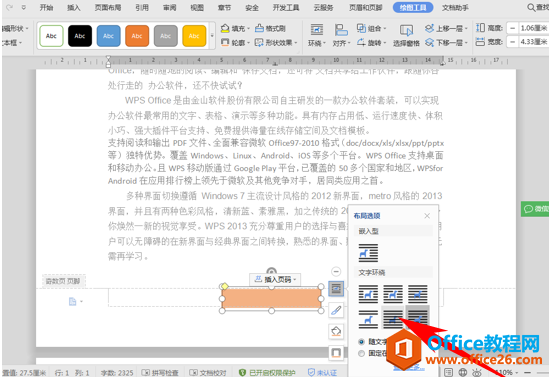549x377 pixels.
Task: Open the 对齐 align menu
Action: coord(341,35)
